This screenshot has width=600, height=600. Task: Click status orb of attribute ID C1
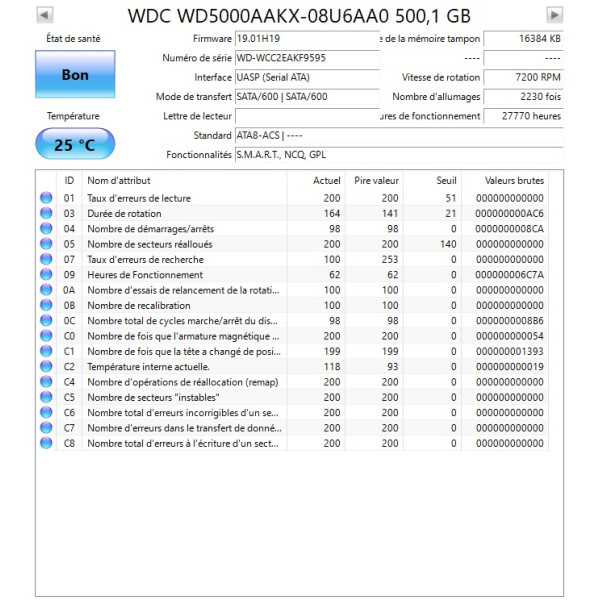tap(46, 351)
